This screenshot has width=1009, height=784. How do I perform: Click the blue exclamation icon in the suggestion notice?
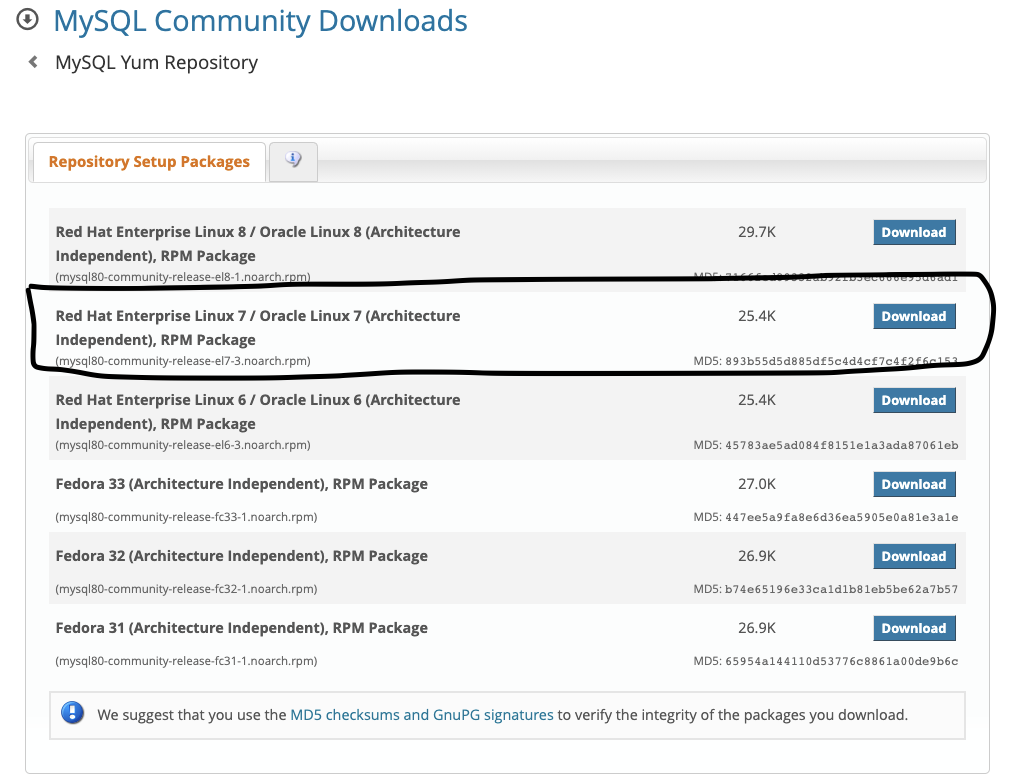[x=72, y=713]
